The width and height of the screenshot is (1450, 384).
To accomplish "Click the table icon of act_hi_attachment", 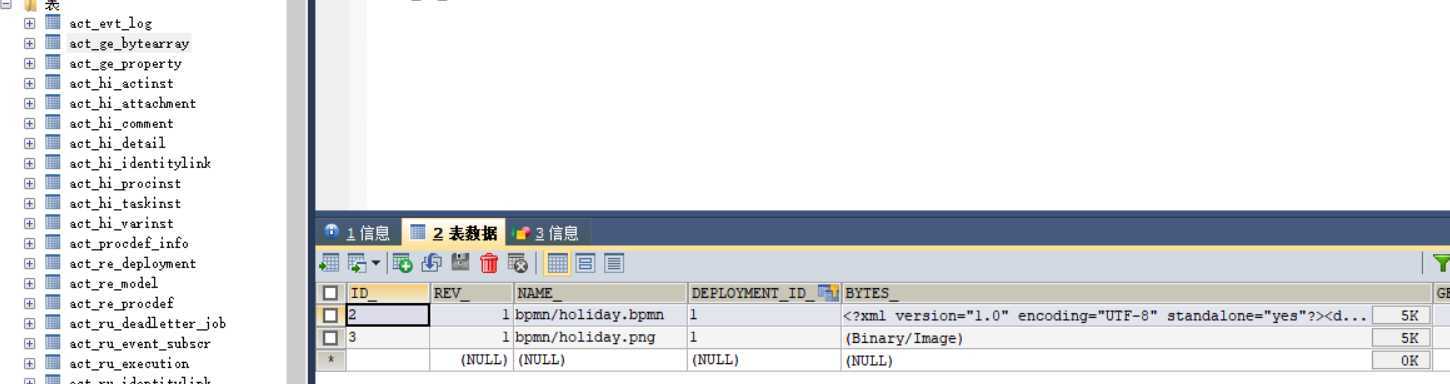I will 53,102.
